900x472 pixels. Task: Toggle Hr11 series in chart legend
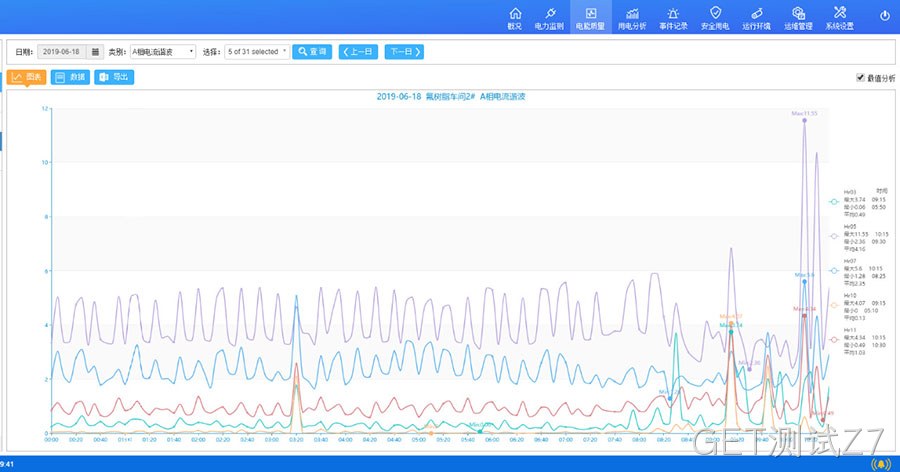(x=834, y=340)
